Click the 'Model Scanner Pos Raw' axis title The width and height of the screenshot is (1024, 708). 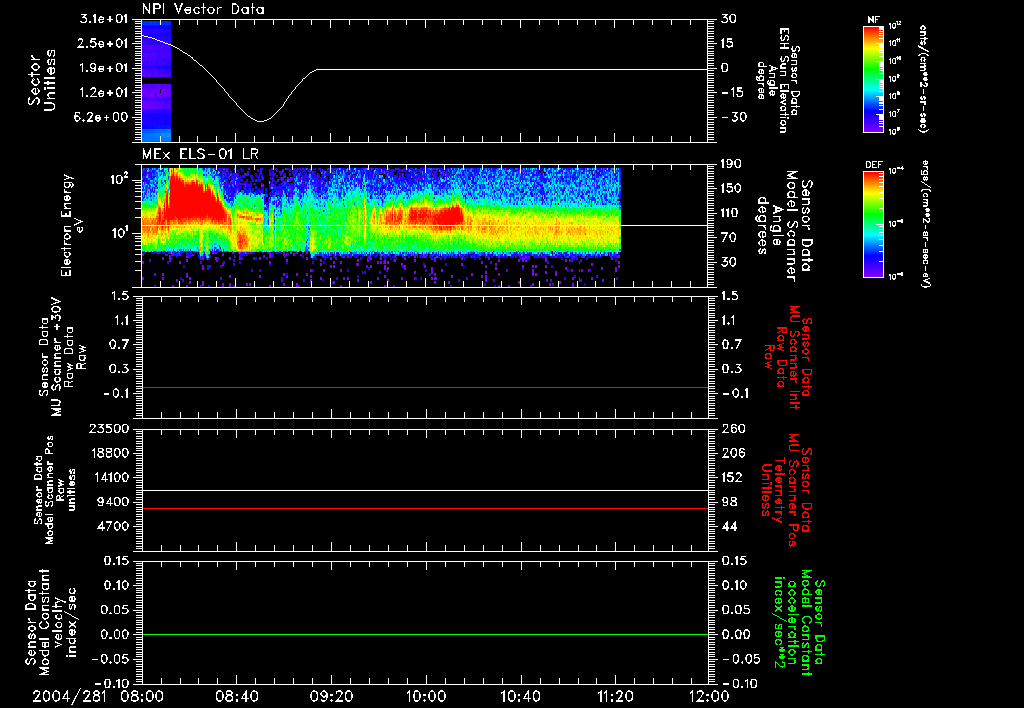tap(56, 490)
